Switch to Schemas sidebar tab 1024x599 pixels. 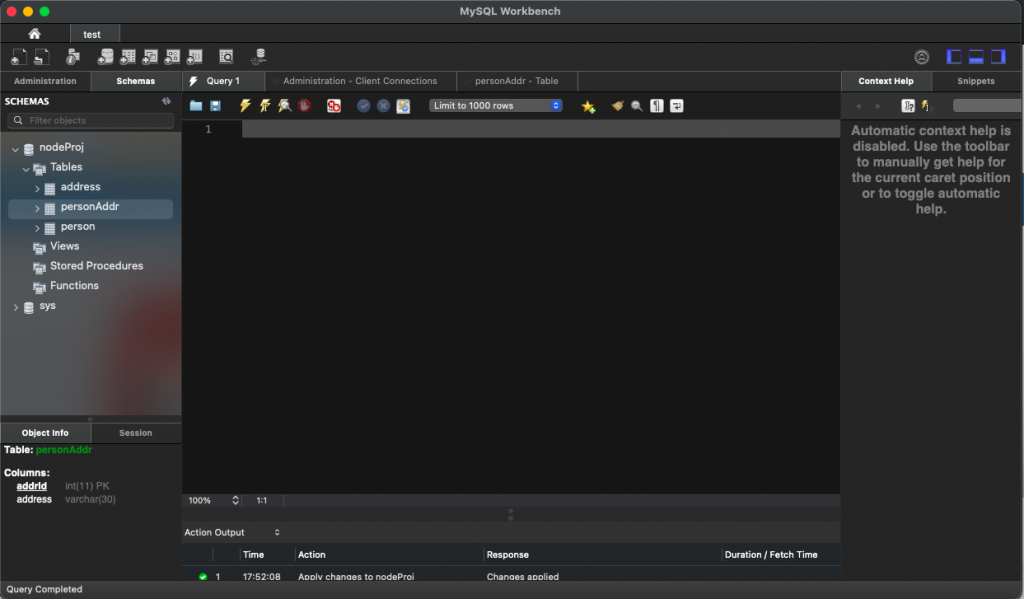click(x=136, y=81)
